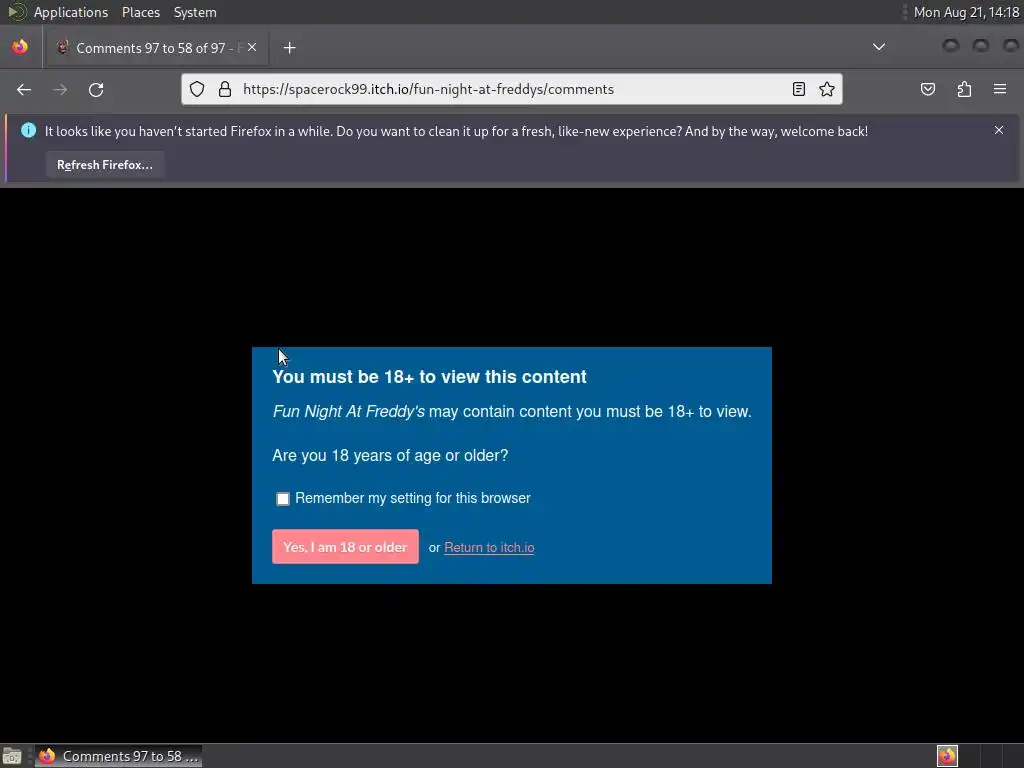Screen dimensions: 1024x768
Task: Toggle reader view icon in address bar
Action: point(799,89)
